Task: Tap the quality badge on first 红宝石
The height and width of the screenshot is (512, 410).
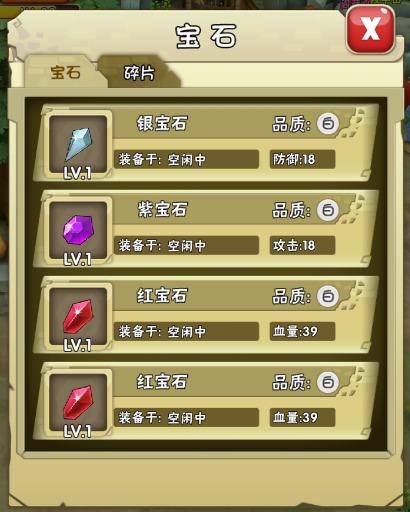Action: pyautogui.click(x=328, y=296)
